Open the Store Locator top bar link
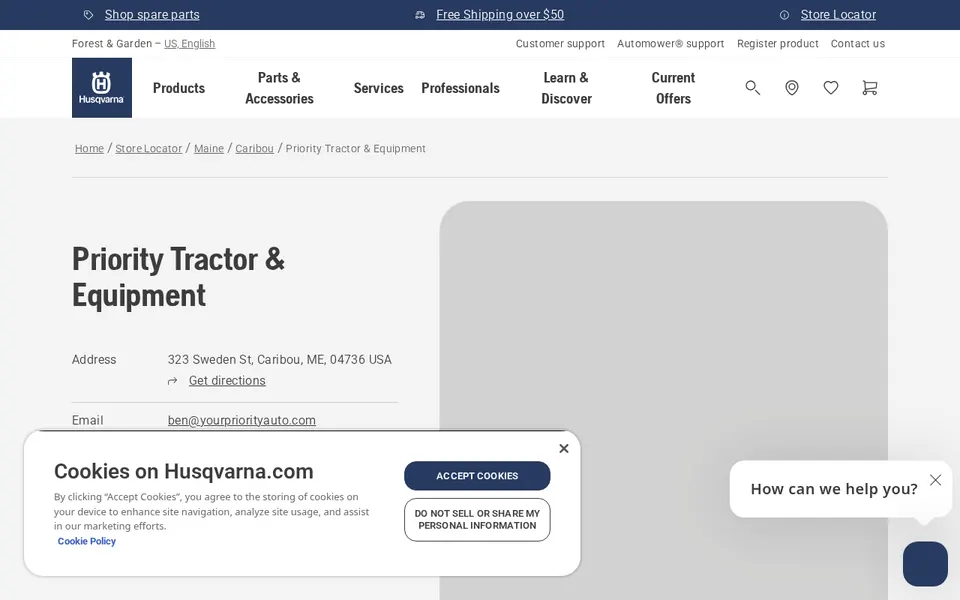The image size is (960, 600). (838, 15)
